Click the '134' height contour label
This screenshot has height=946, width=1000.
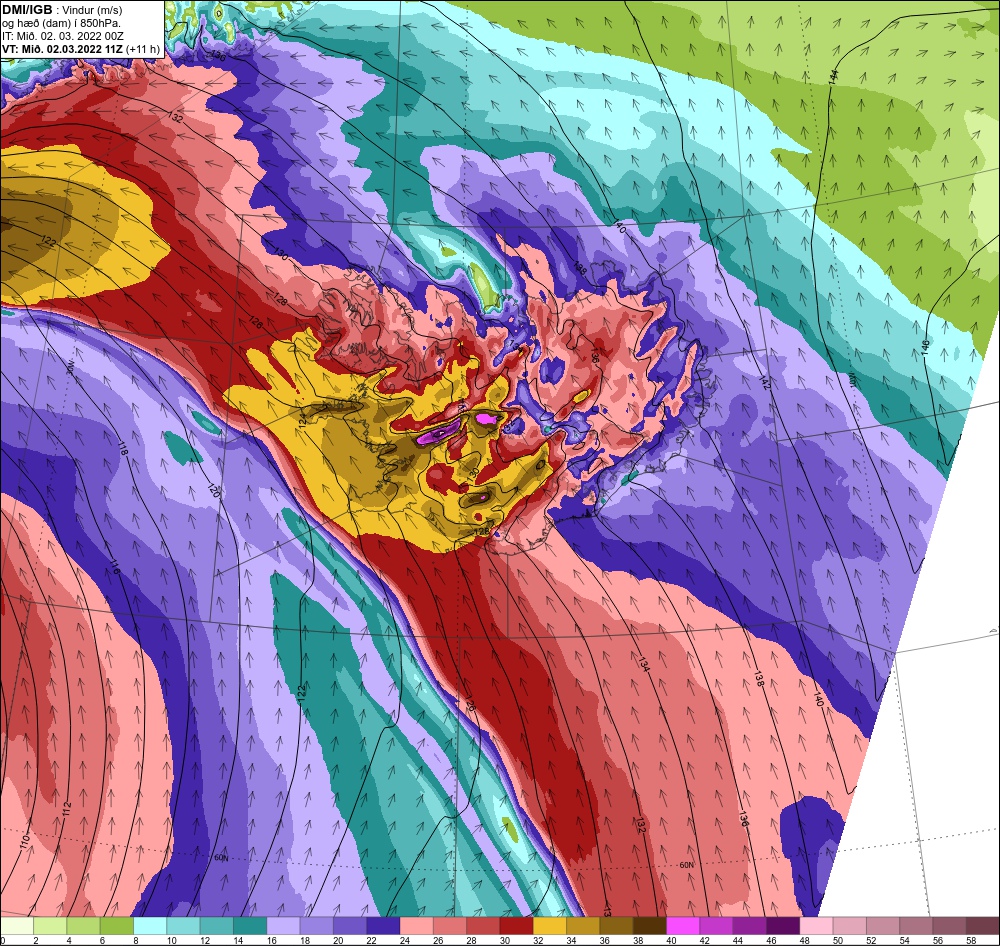(642, 663)
